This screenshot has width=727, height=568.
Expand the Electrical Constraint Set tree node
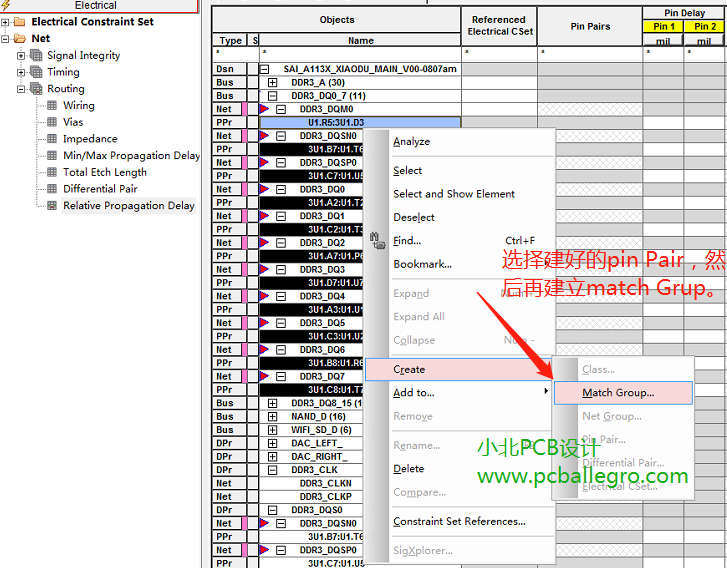6,22
